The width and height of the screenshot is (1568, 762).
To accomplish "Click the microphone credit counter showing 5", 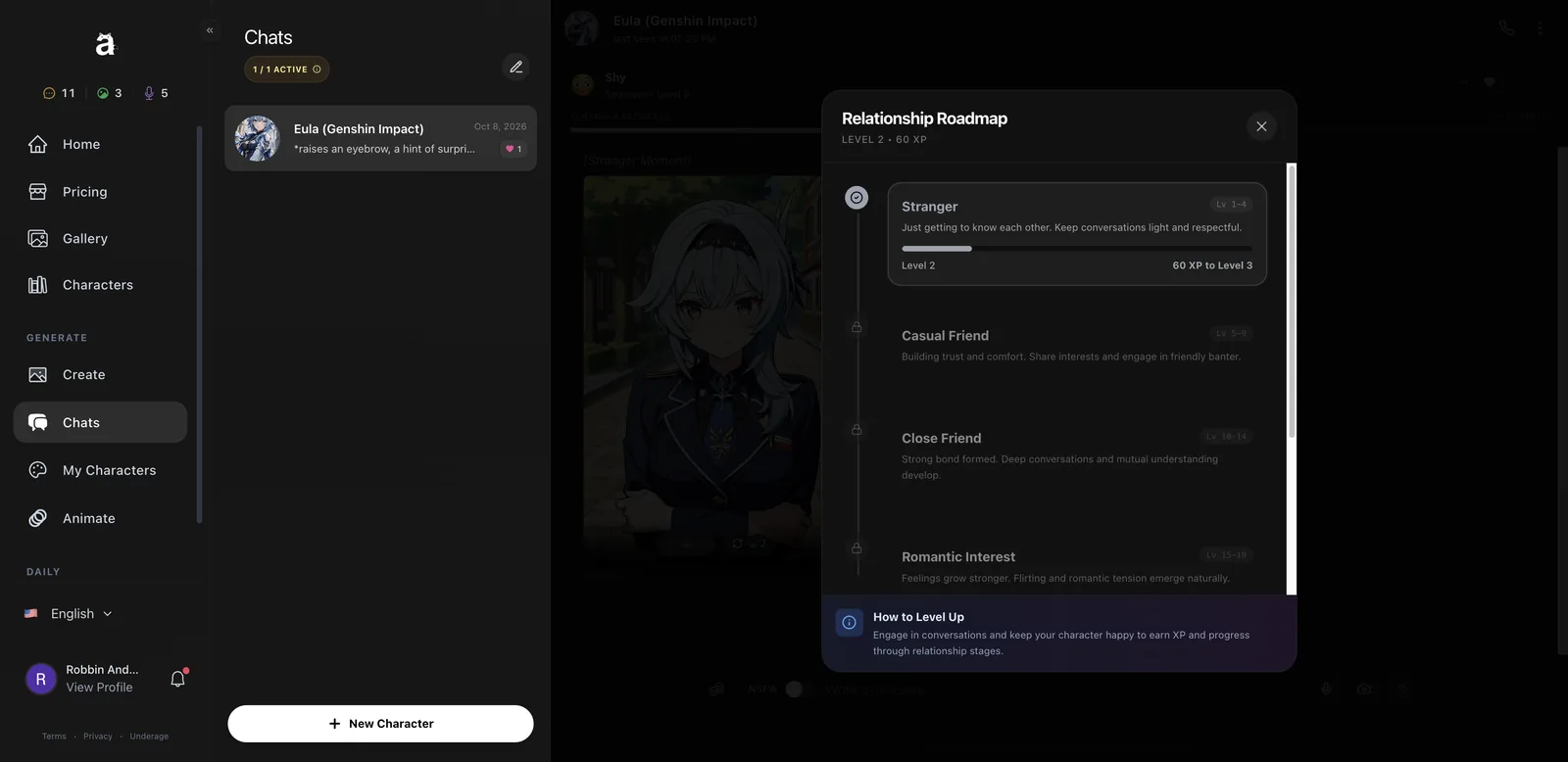I will (x=157, y=93).
